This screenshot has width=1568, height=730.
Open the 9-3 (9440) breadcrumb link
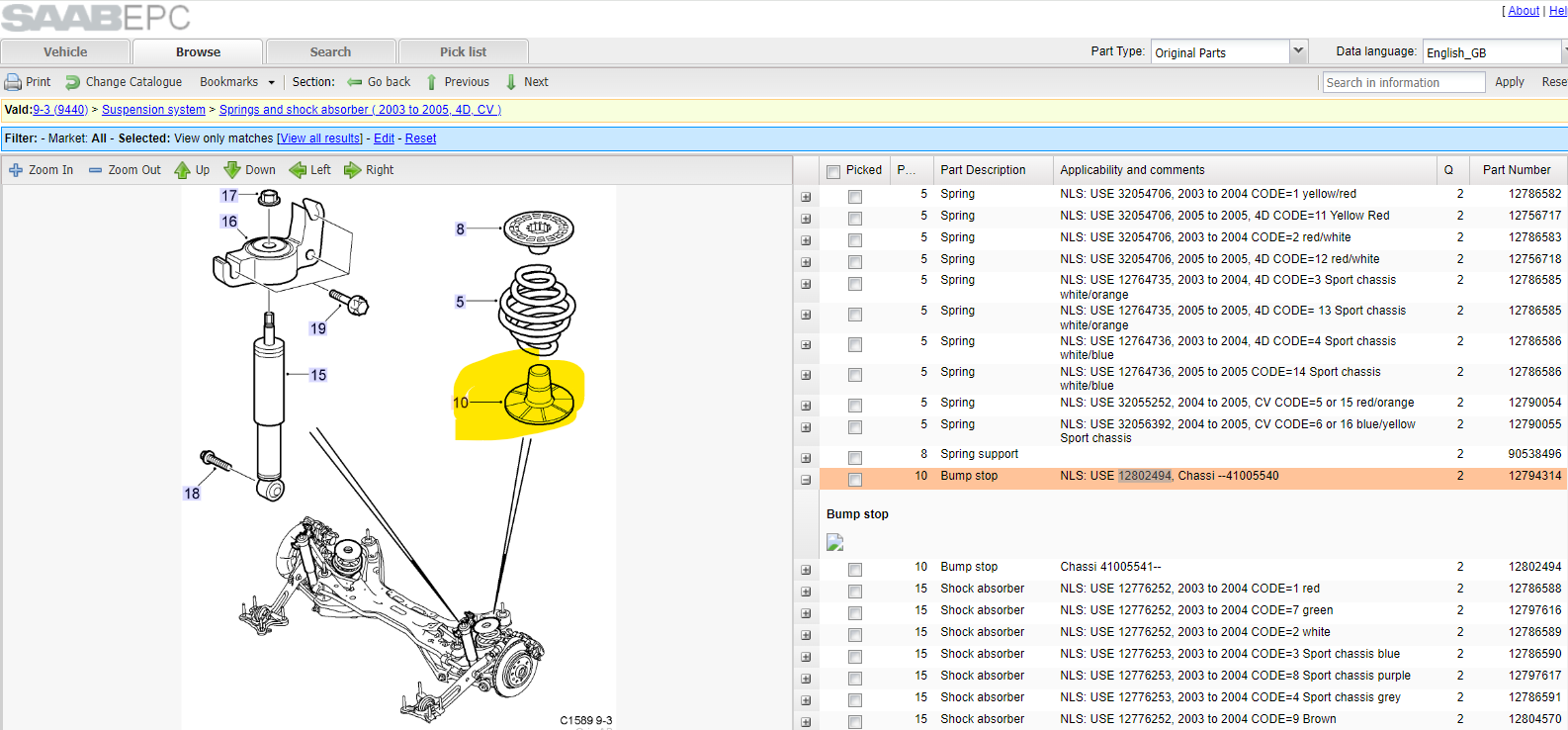pyautogui.click(x=60, y=110)
